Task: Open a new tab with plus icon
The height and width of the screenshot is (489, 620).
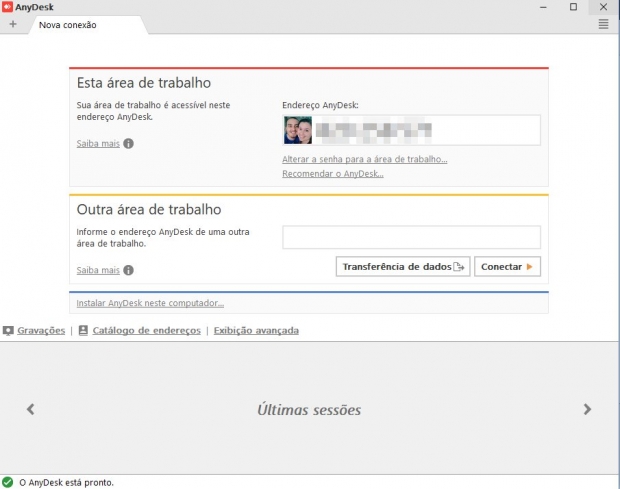Action: (13, 24)
